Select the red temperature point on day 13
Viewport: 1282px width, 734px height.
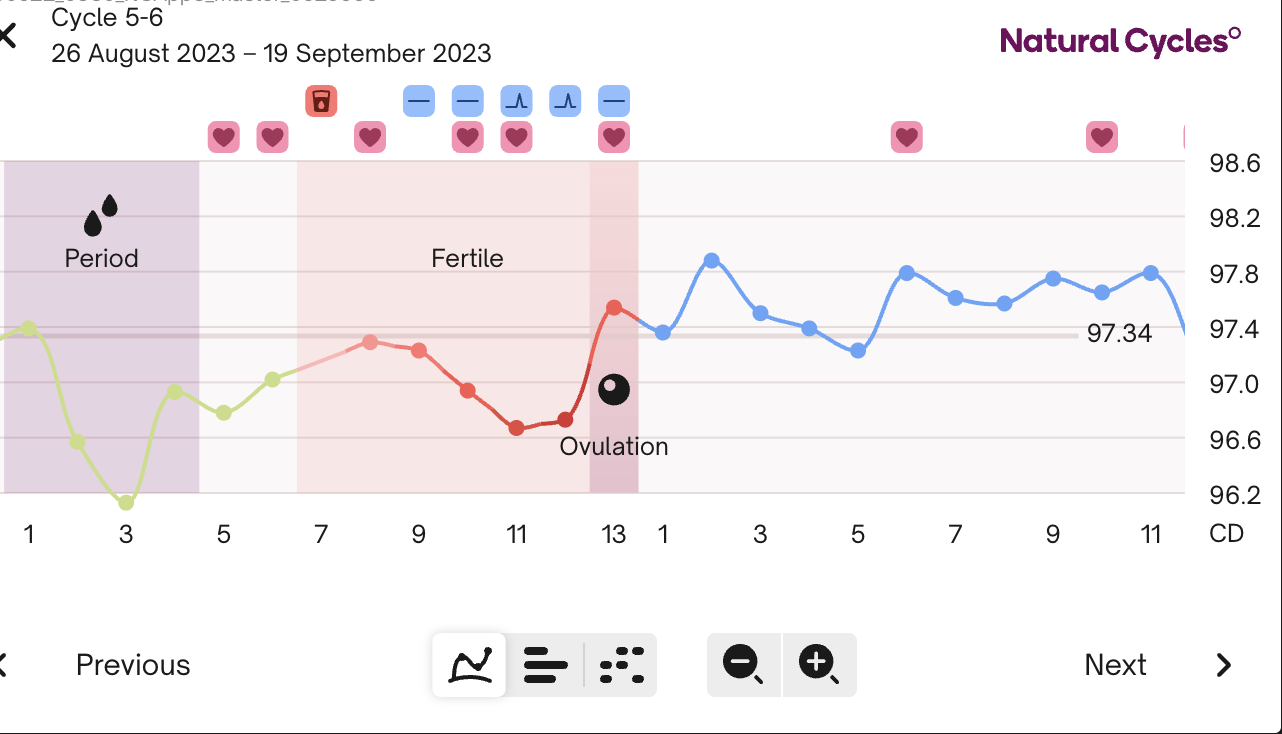(614, 308)
